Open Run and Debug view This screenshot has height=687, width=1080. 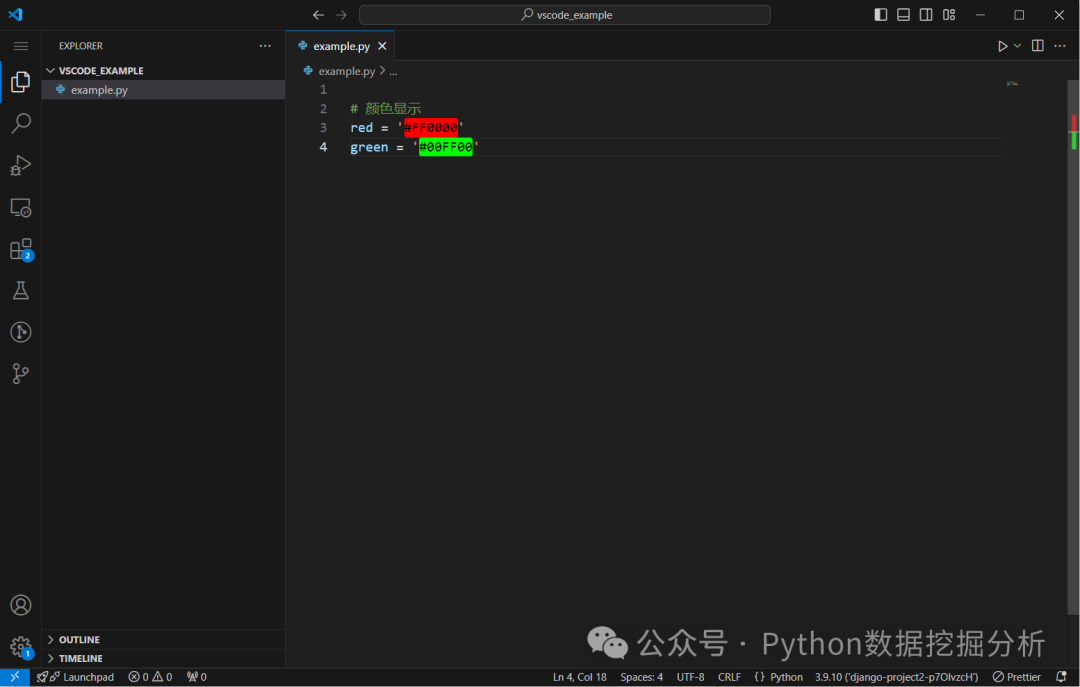pos(21,165)
